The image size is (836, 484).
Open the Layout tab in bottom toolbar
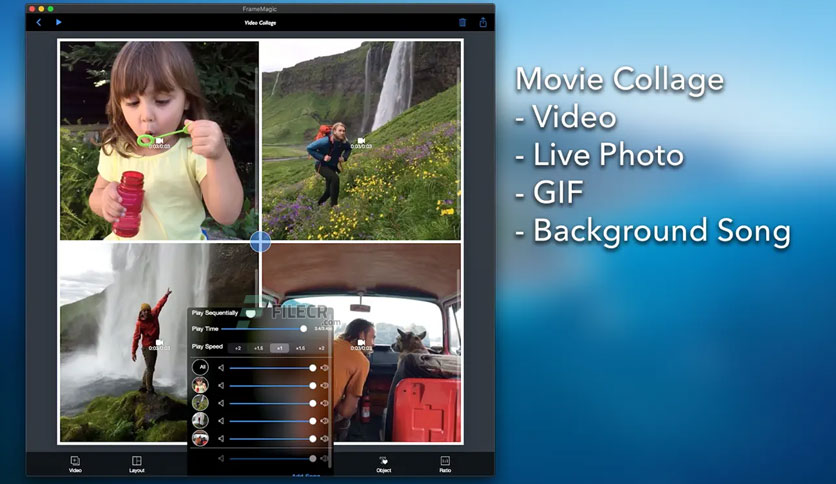pyautogui.click(x=136, y=464)
